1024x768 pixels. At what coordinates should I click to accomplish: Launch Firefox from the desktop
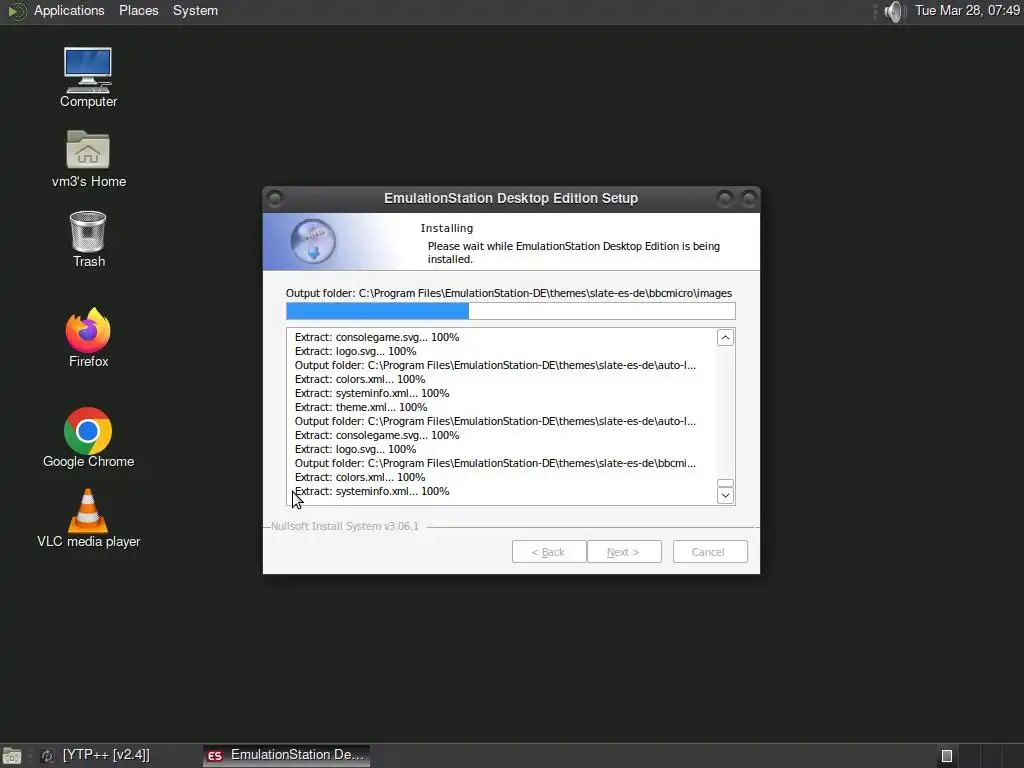click(x=88, y=338)
